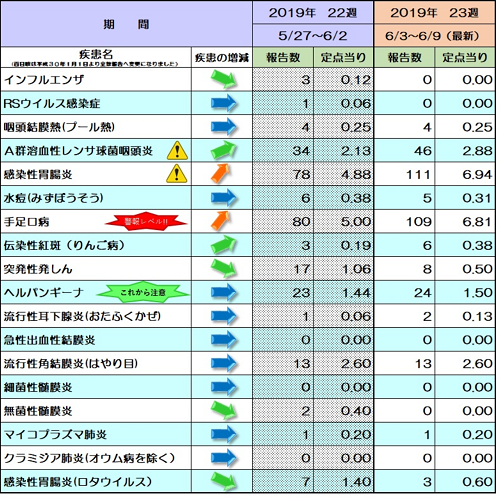Click the warning triangle beside A群溶血性レンサ球菌咽頭炎
The height and width of the screenshot is (499, 500).
pos(177,151)
